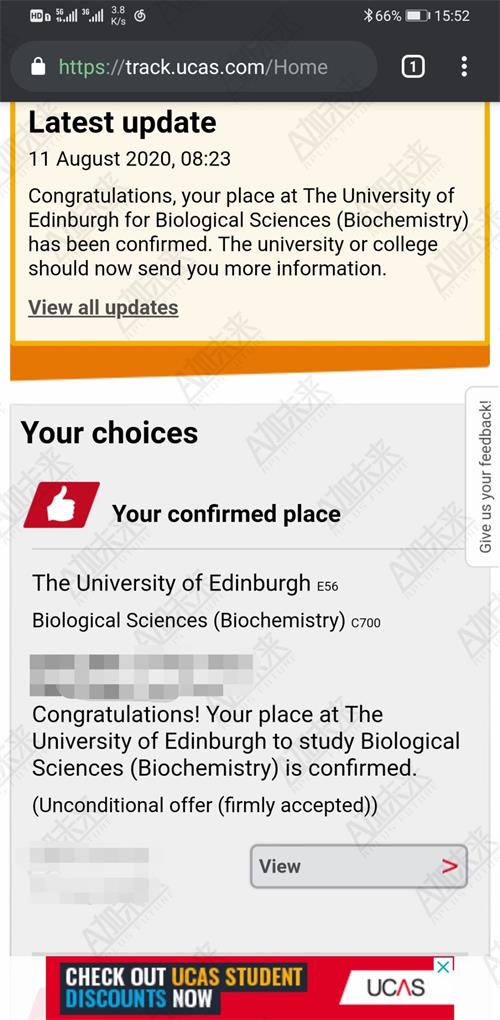Tap the padlock icon in address bar
This screenshot has width=500, height=1020.
(39, 66)
